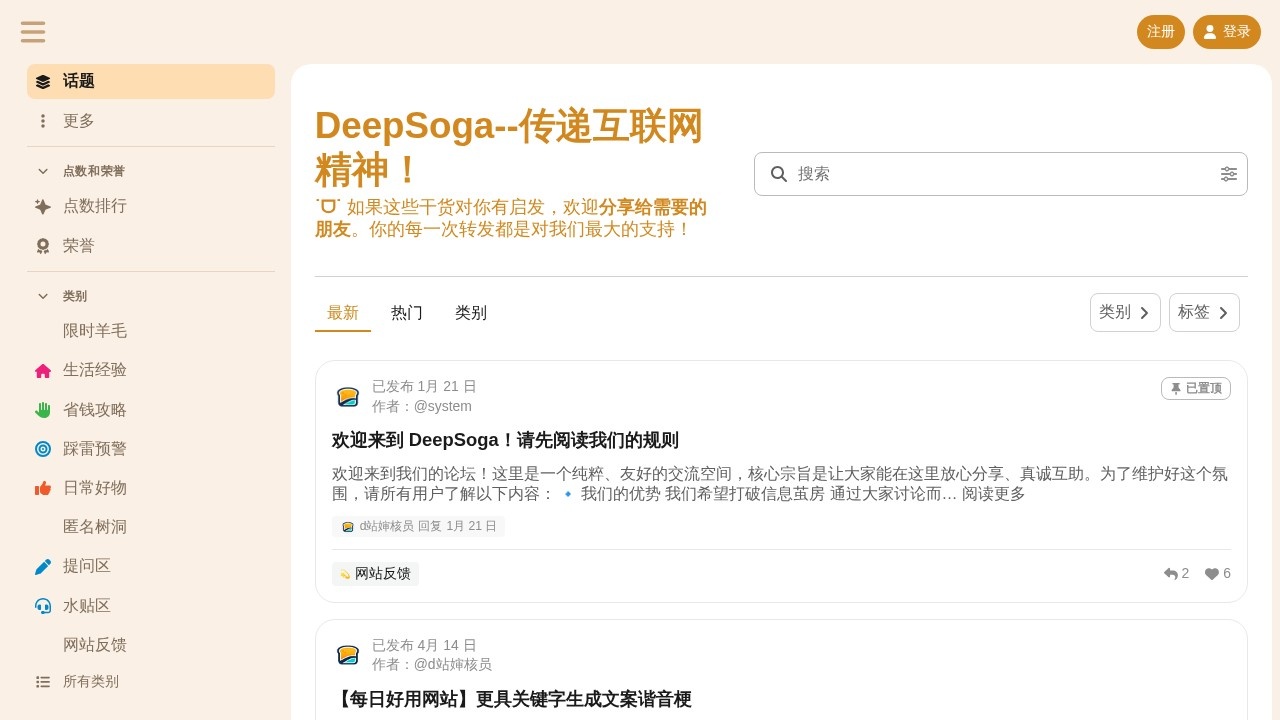This screenshot has width=1280, height=720.
Task: Switch to the 类别 tab
Action: pos(471,313)
